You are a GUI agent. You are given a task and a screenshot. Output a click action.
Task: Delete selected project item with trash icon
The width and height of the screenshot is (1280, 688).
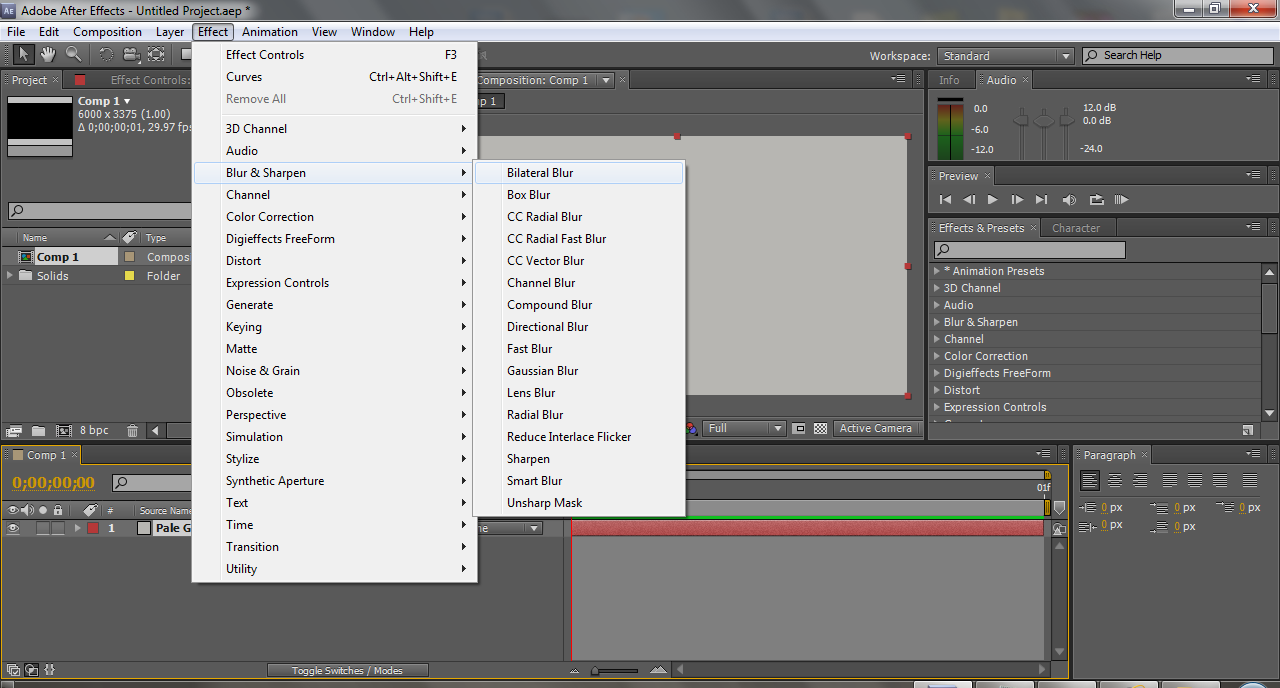(x=133, y=431)
